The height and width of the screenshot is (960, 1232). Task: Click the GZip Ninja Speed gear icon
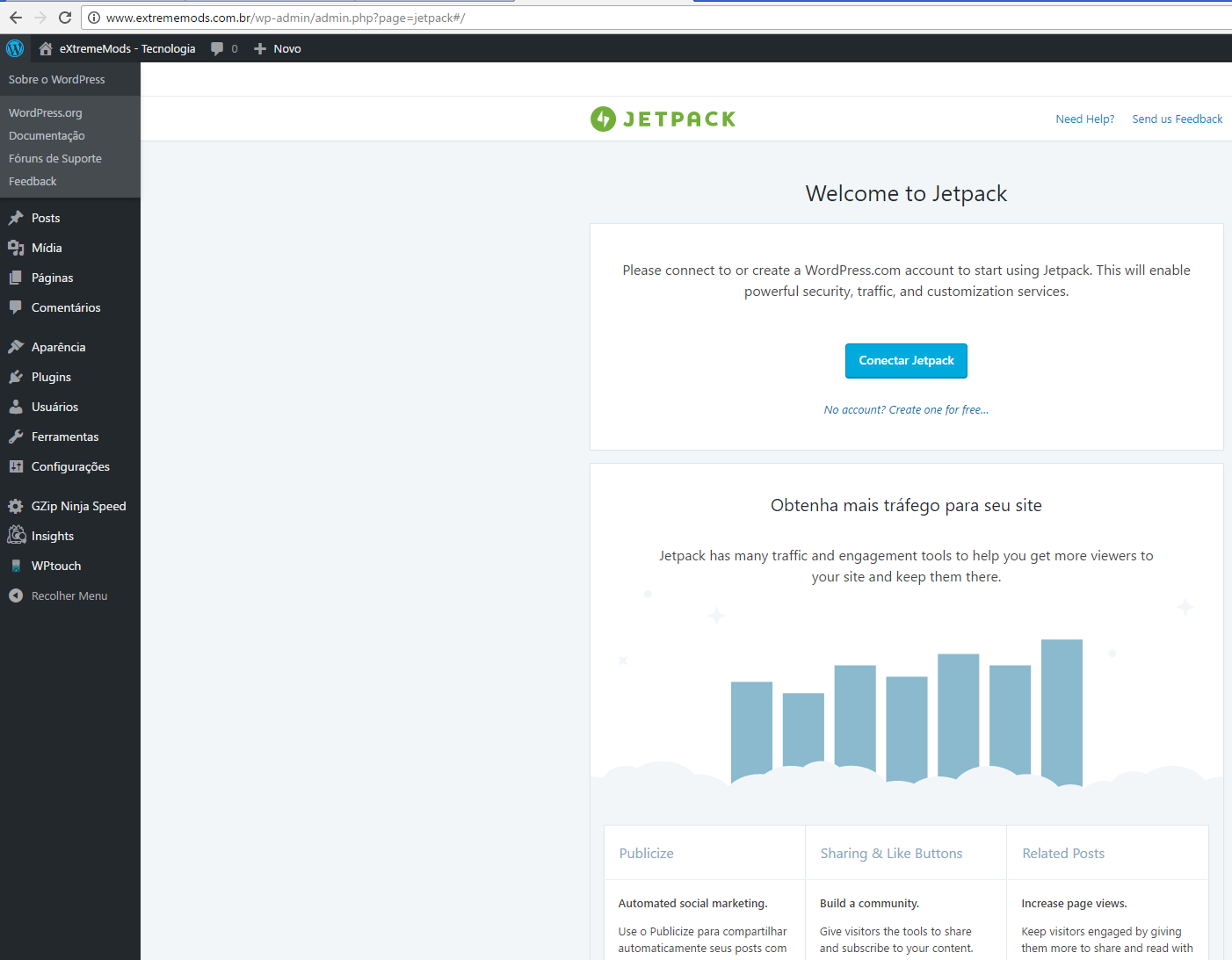(x=16, y=506)
